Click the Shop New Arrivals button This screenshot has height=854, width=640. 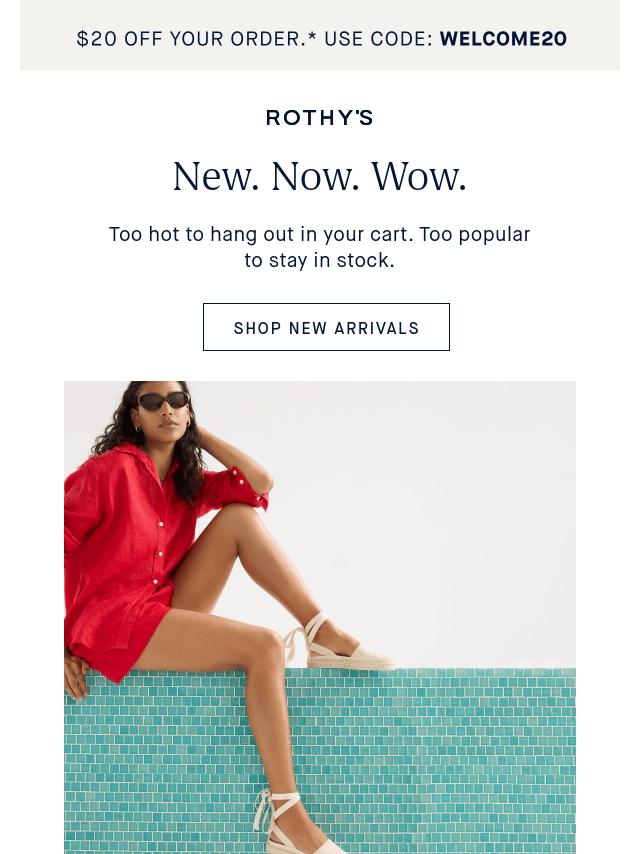click(x=326, y=327)
